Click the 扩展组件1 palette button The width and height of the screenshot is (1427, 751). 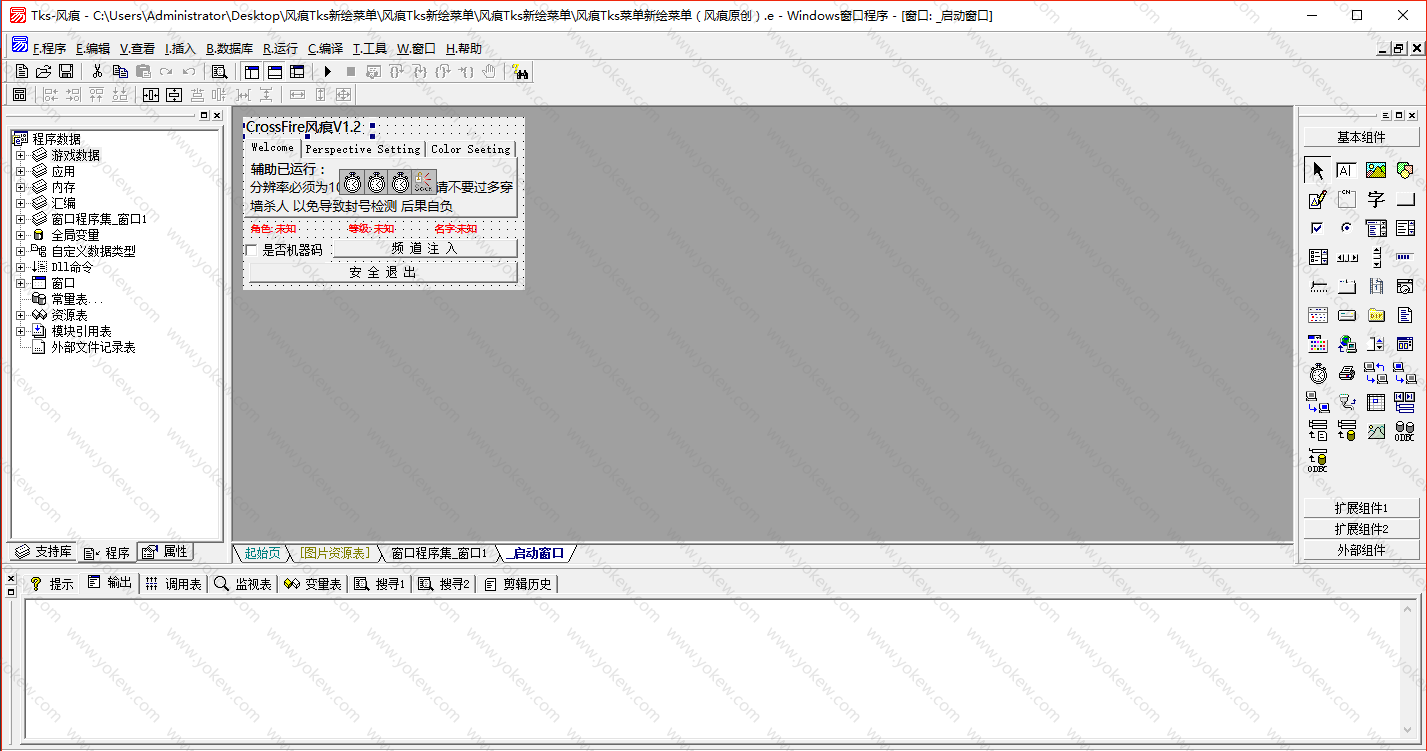1361,508
